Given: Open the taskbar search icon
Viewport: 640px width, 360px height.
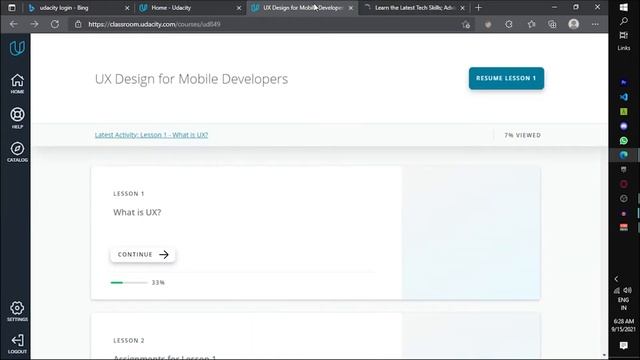Looking at the screenshot, I should click(x=624, y=21).
